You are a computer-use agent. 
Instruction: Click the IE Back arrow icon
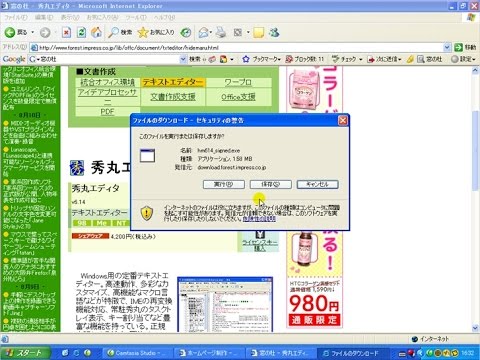pos(10,32)
